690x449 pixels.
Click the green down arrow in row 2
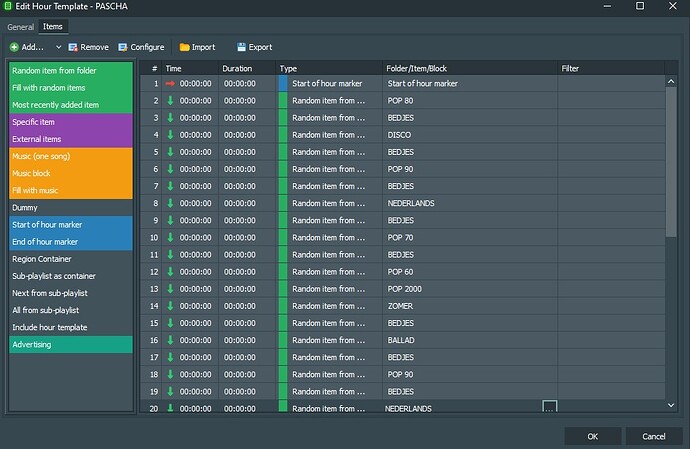point(170,100)
